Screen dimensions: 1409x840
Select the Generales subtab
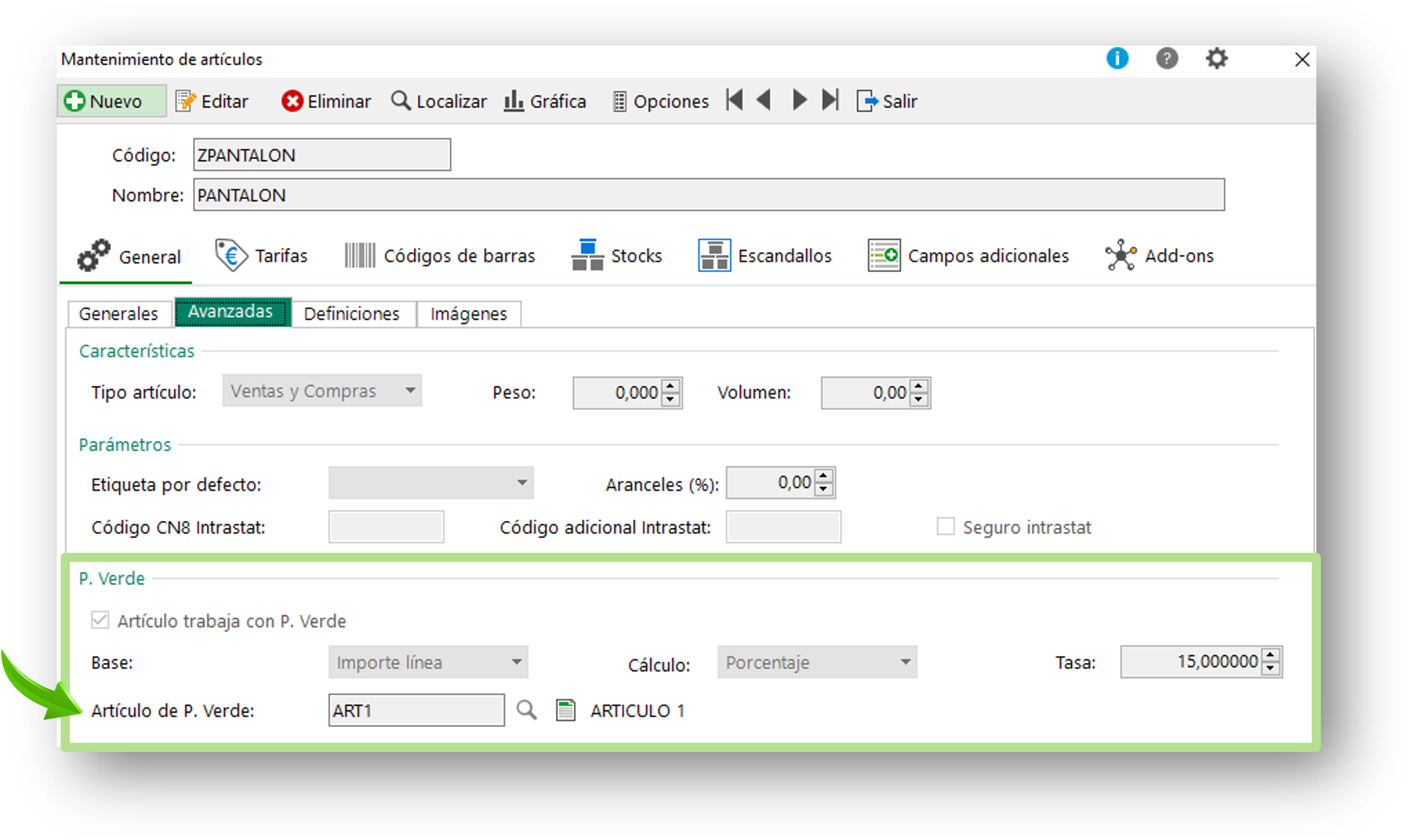click(119, 314)
